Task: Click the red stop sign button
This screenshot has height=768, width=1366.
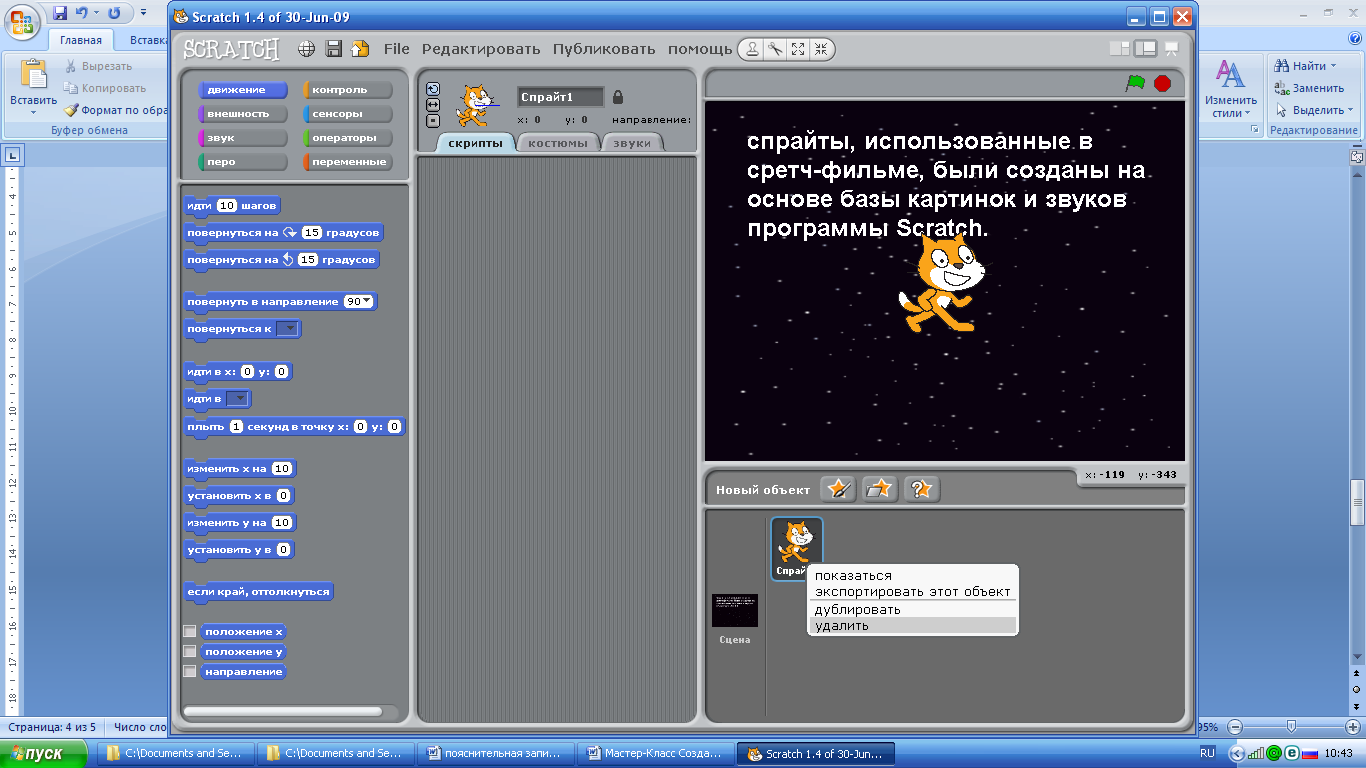Action: coord(1162,84)
